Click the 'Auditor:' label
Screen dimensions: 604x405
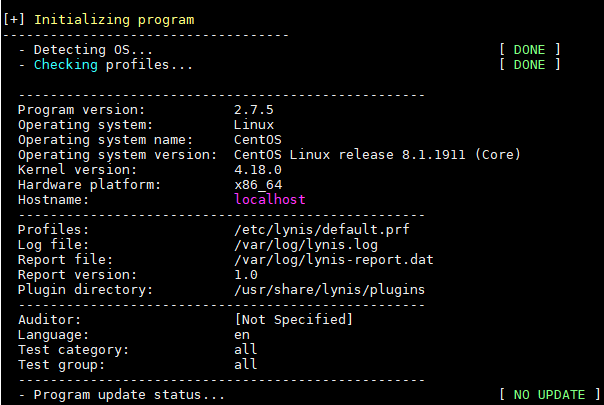pos(49,320)
